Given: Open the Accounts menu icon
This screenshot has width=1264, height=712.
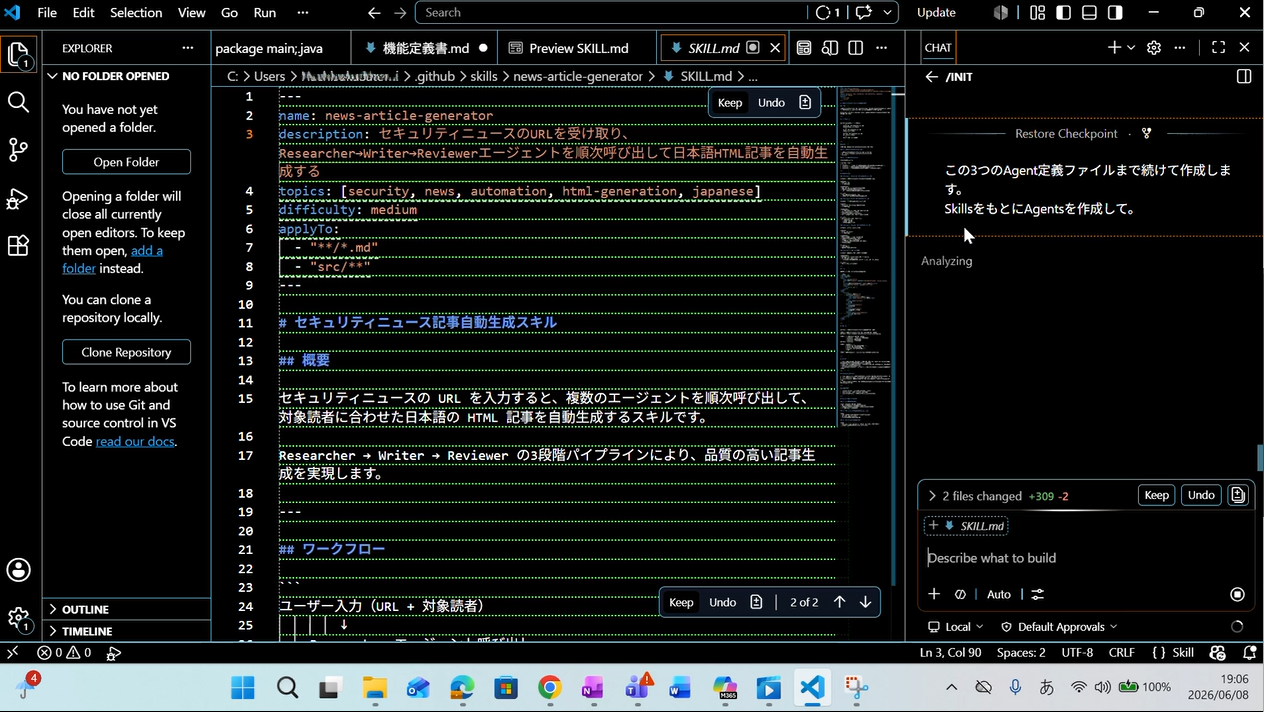Looking at the screenshot, I should 18,570.
